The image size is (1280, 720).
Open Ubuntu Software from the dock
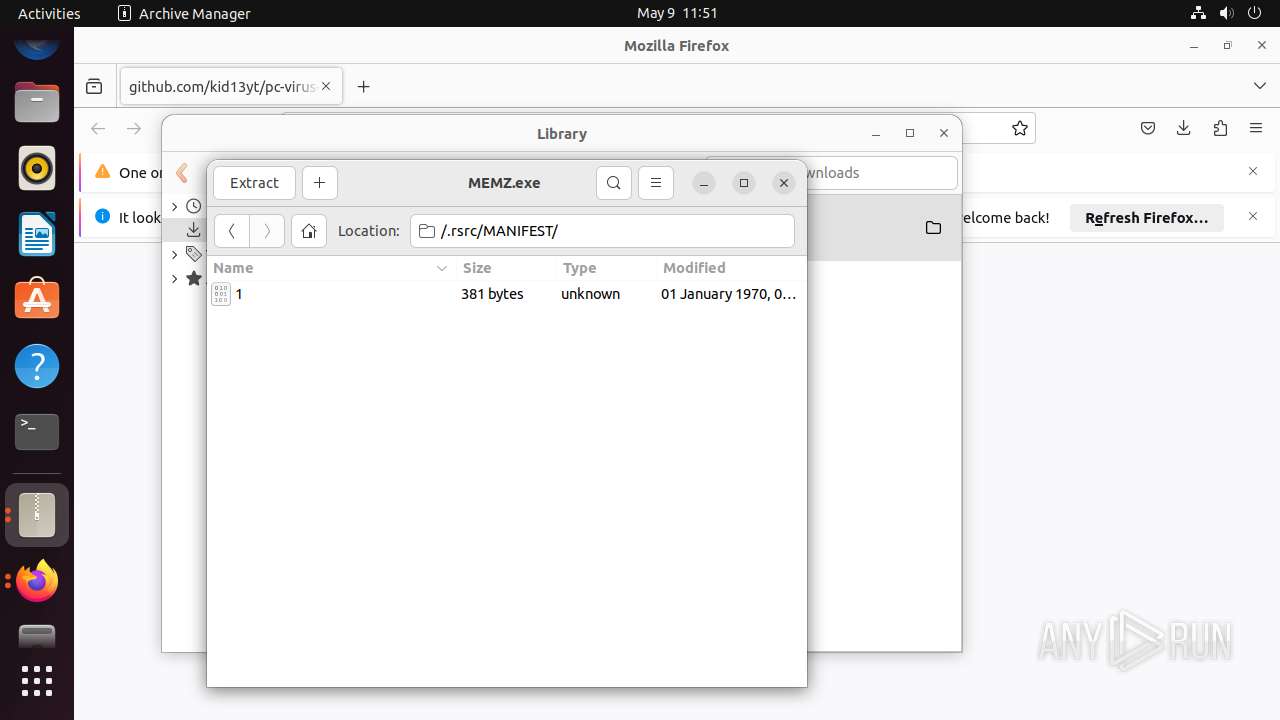click(37, 300)
